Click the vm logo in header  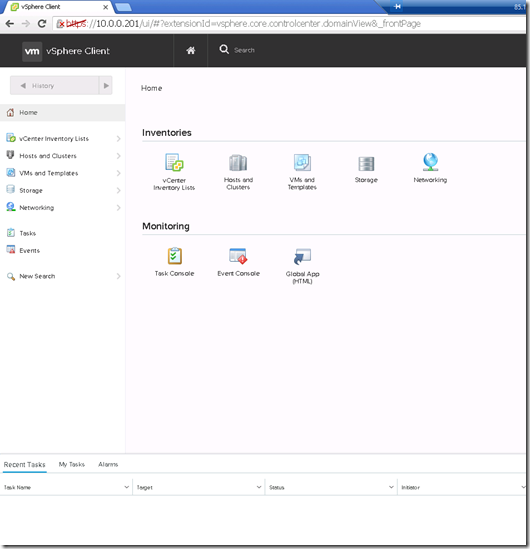[32, 51]
